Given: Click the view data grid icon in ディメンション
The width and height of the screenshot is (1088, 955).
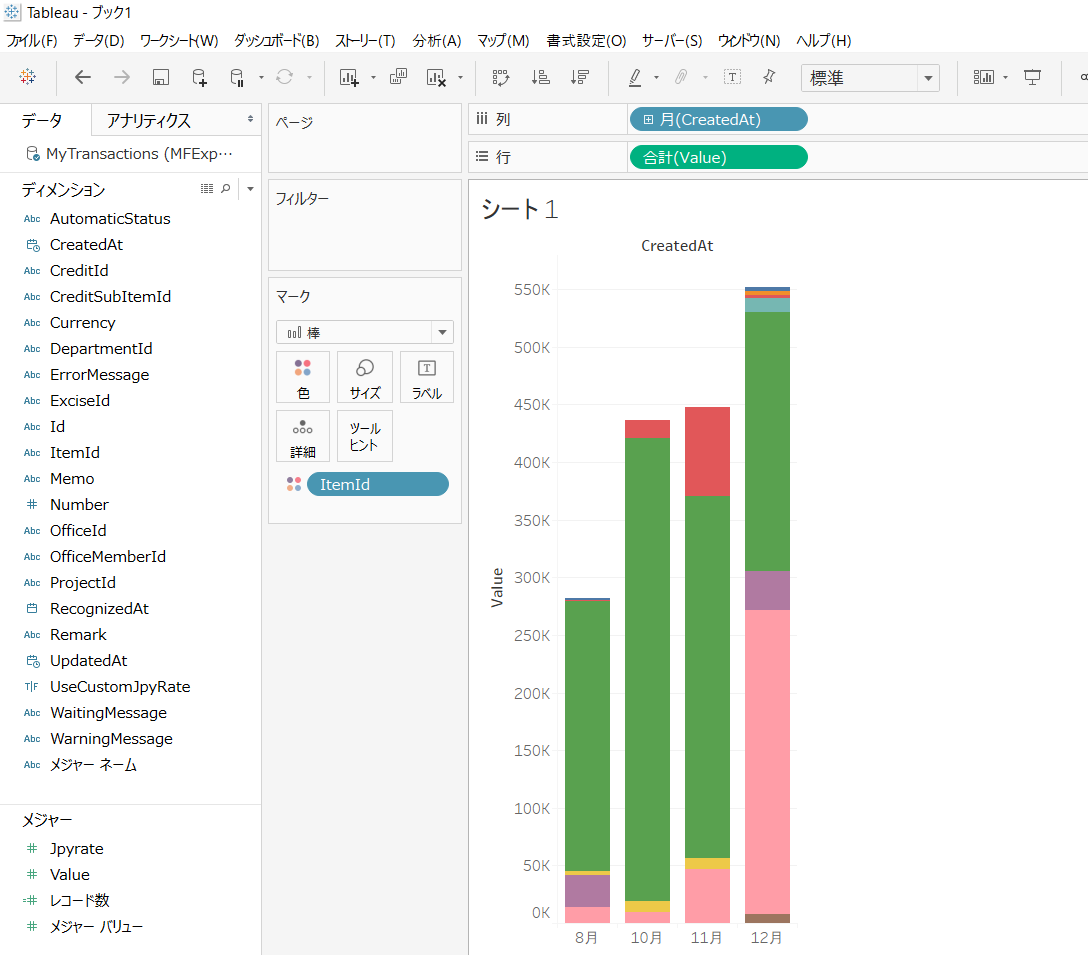Looking at the screenshot, I should [207, 188].
